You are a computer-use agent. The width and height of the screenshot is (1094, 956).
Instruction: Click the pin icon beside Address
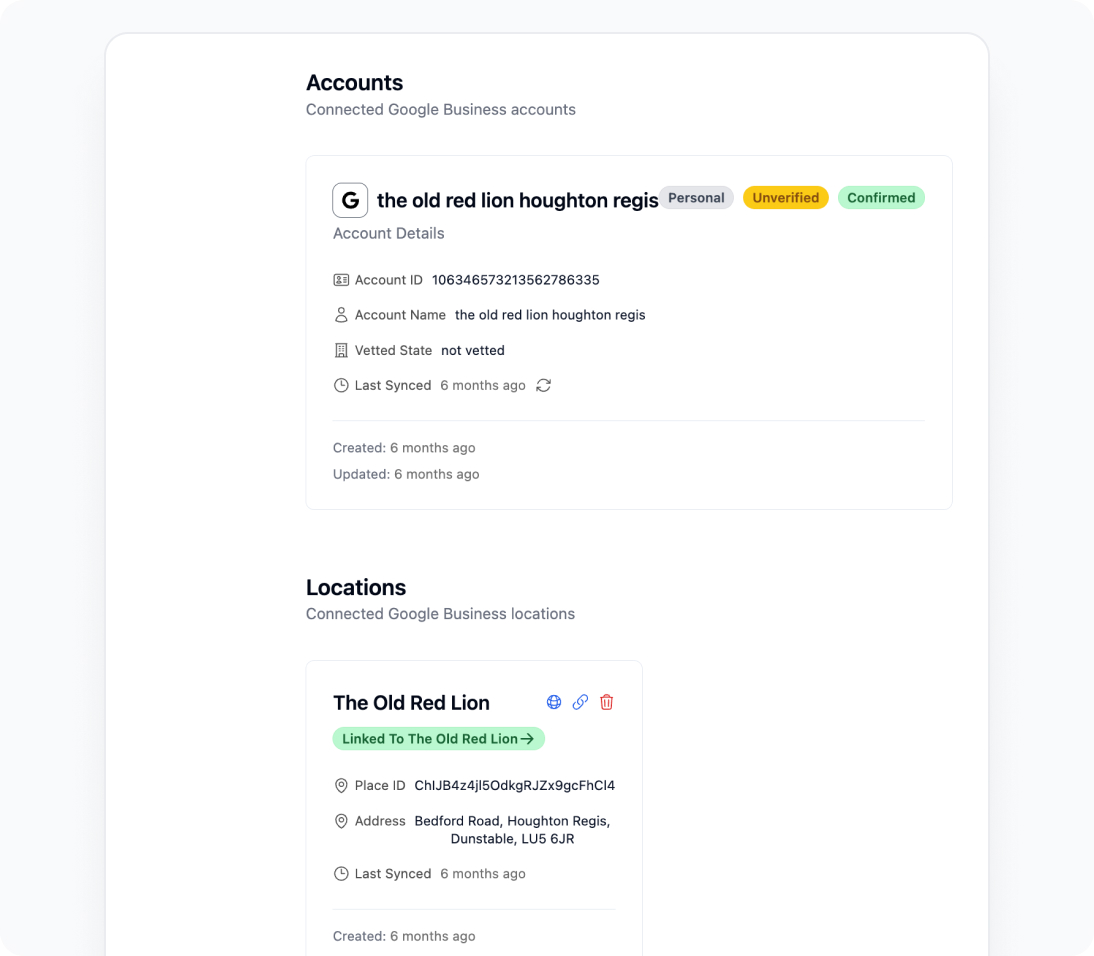point(341,821)
